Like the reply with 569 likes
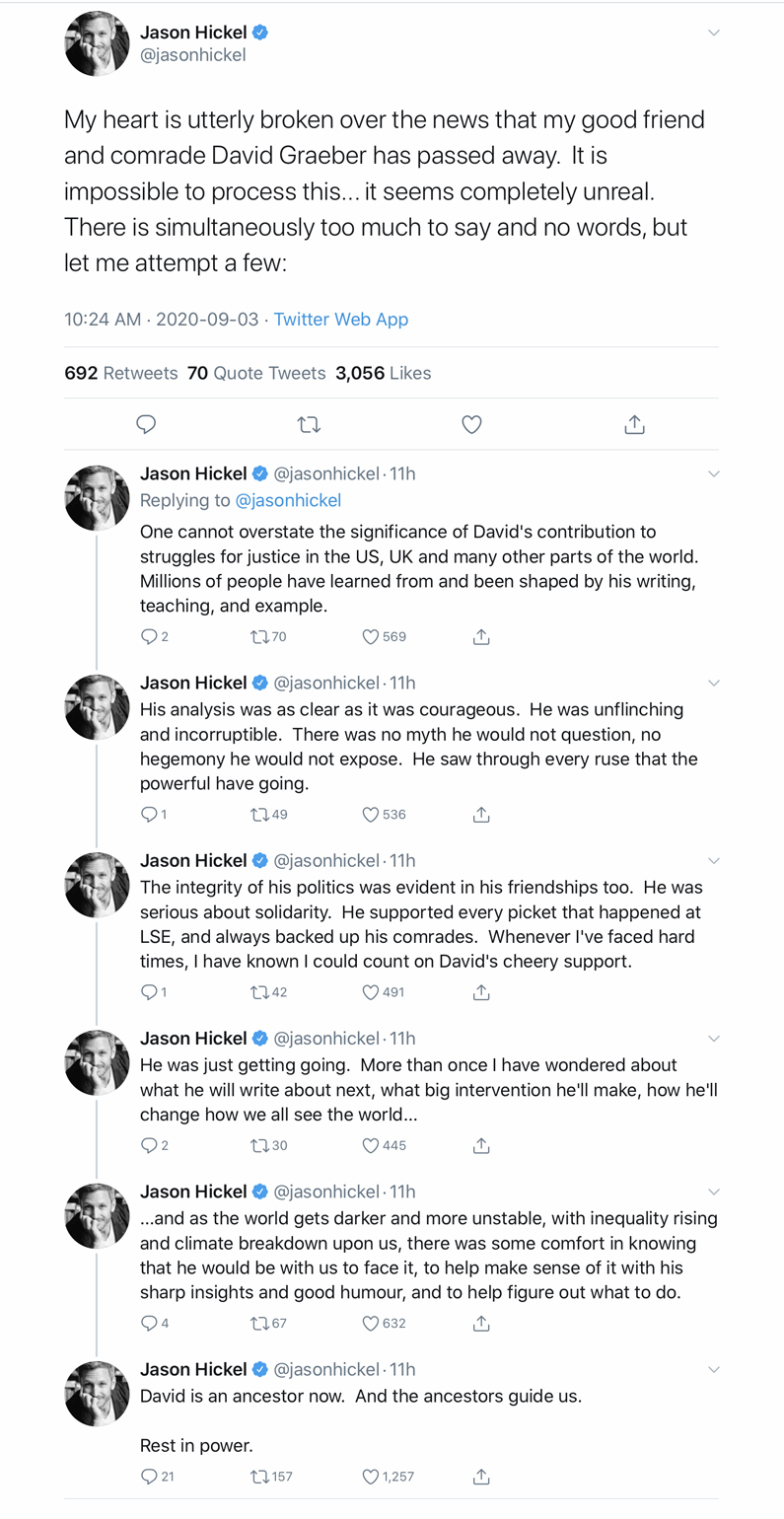Image resolution: width=784 pixels, height=1519 pixels. point(371,637)
